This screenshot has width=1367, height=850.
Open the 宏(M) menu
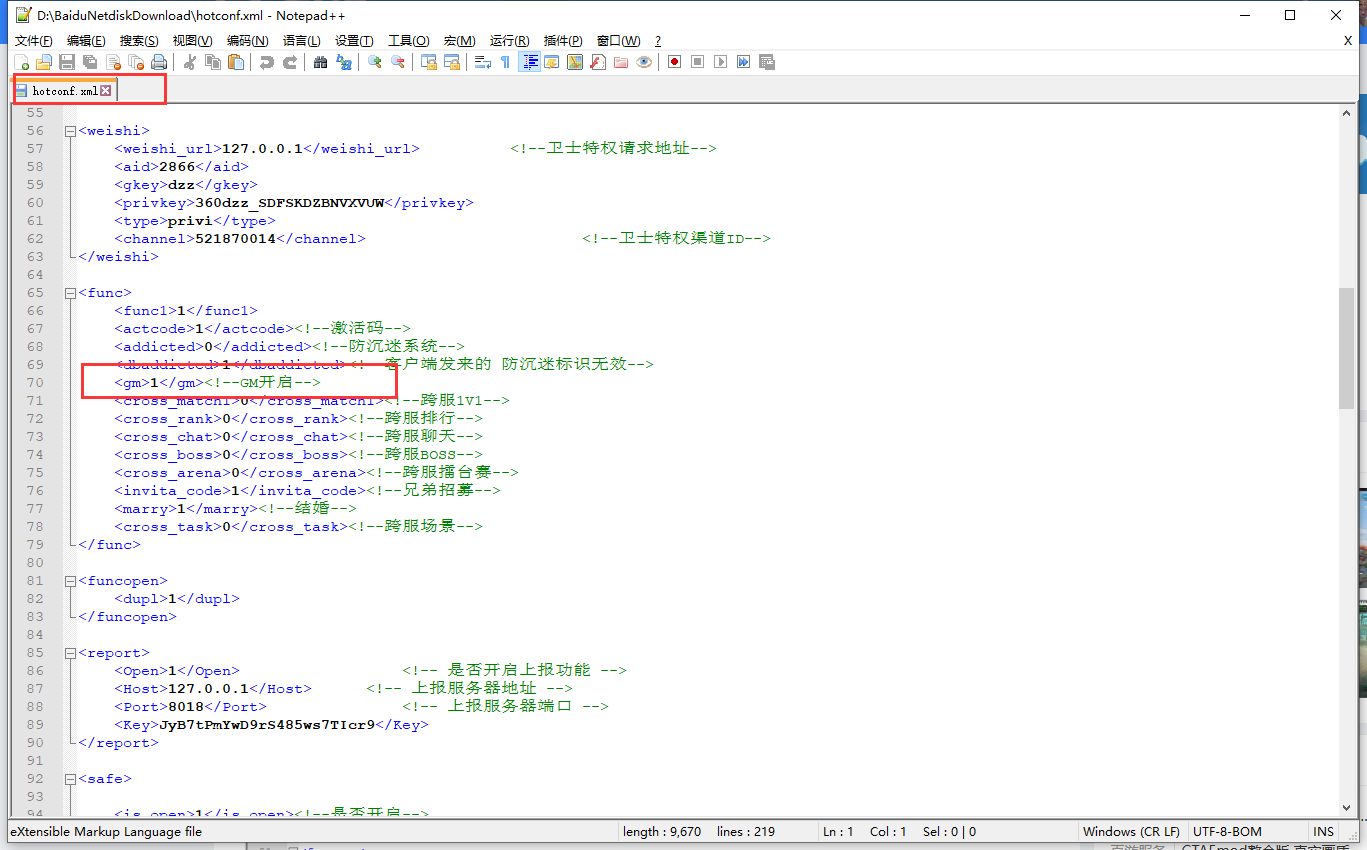point(460,41)
